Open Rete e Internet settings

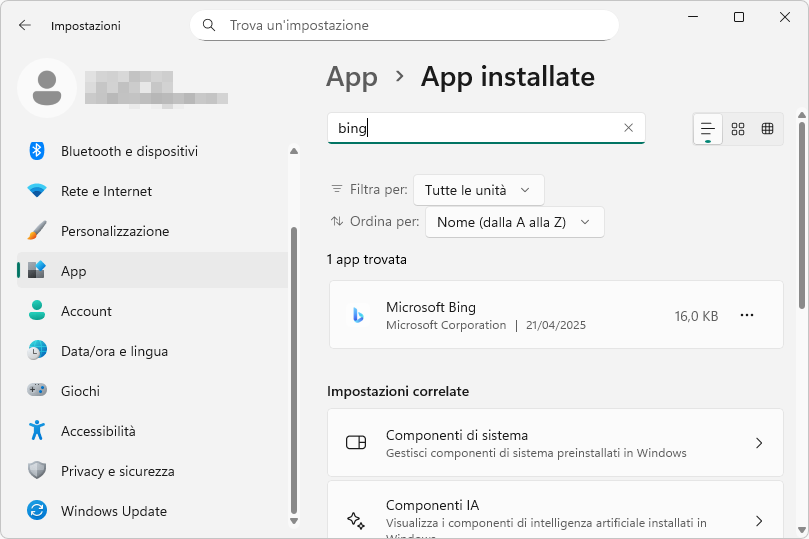coord(153,191)
